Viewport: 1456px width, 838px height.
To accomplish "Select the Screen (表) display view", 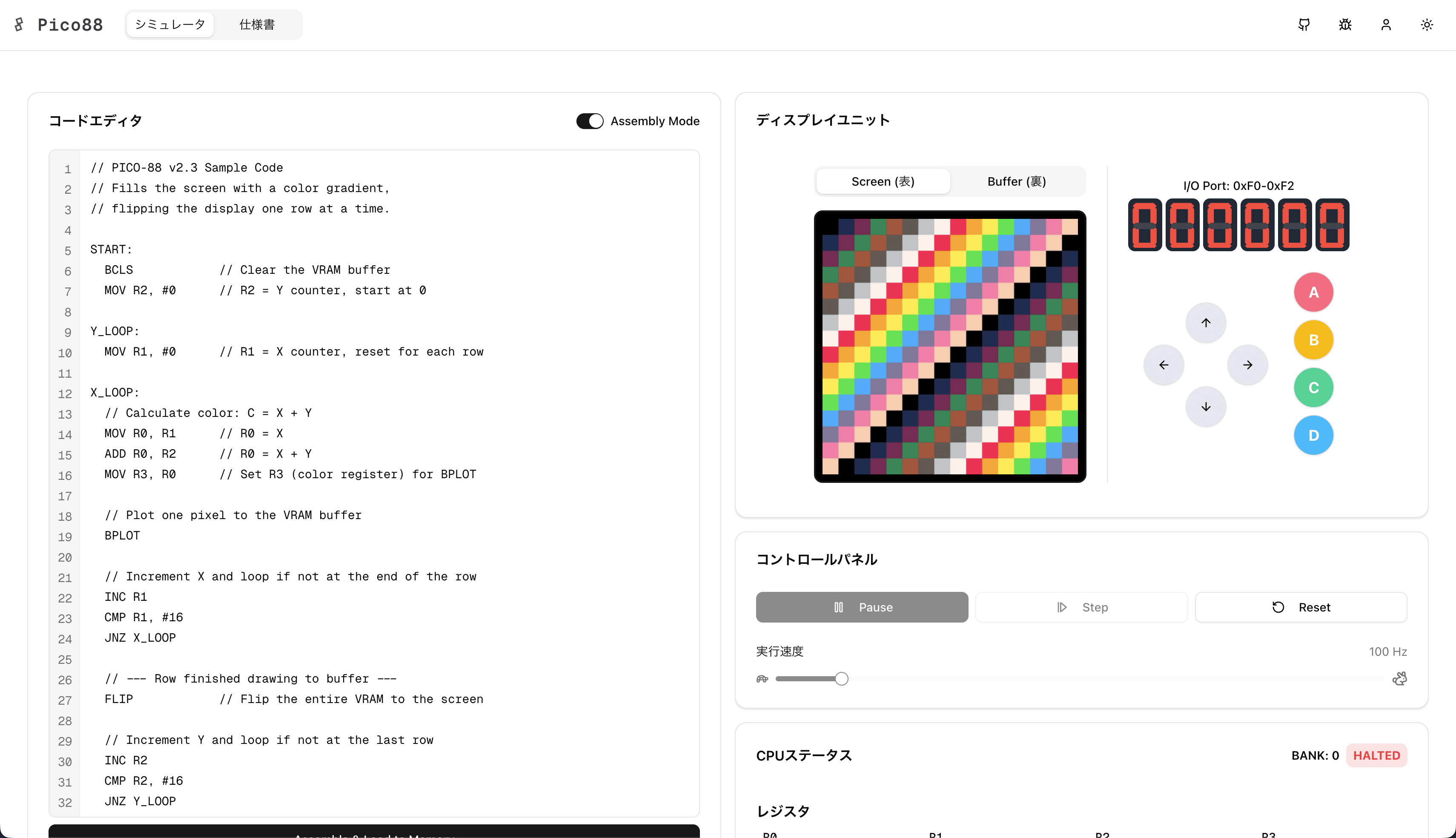I will point(883,182).
